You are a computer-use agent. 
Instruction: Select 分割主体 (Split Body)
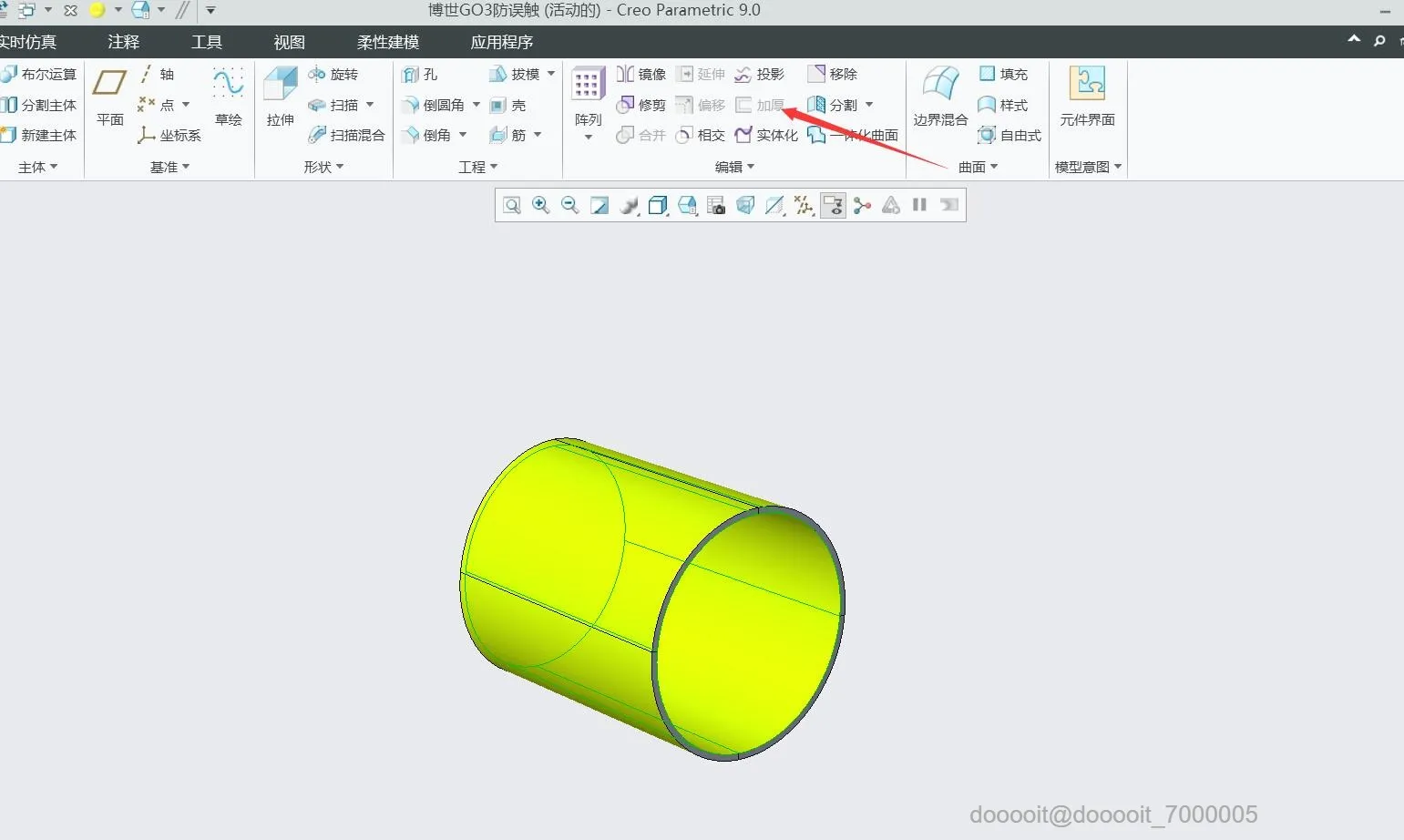click(39, 105)
